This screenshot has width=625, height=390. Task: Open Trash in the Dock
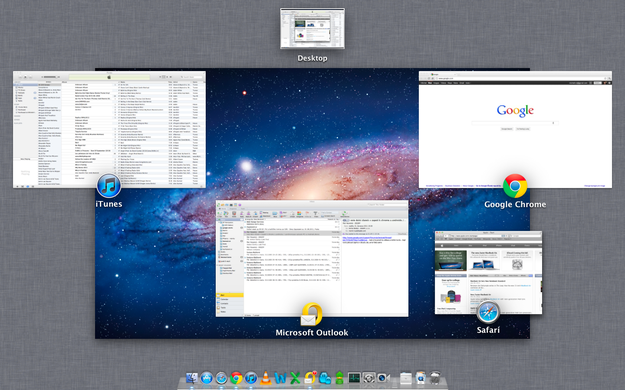click(x=435, y=378)
